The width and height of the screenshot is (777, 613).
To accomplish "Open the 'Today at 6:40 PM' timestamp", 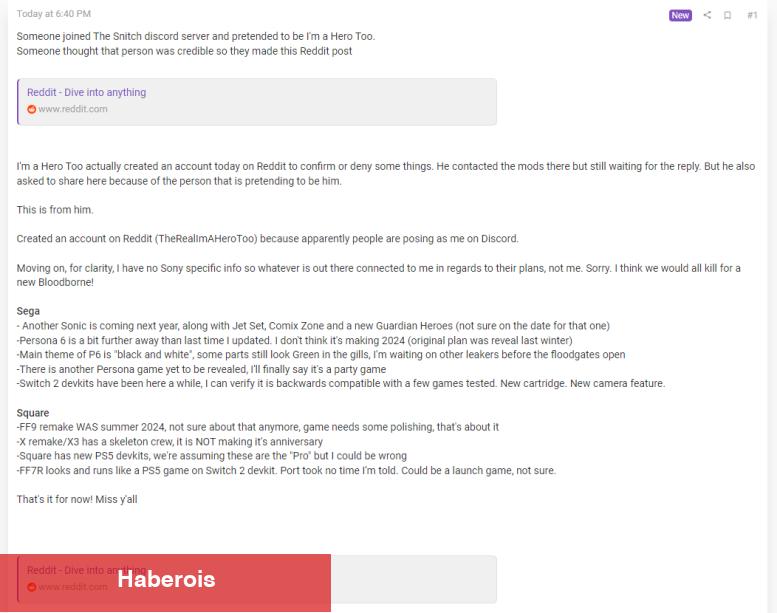I will pos(54,14).
